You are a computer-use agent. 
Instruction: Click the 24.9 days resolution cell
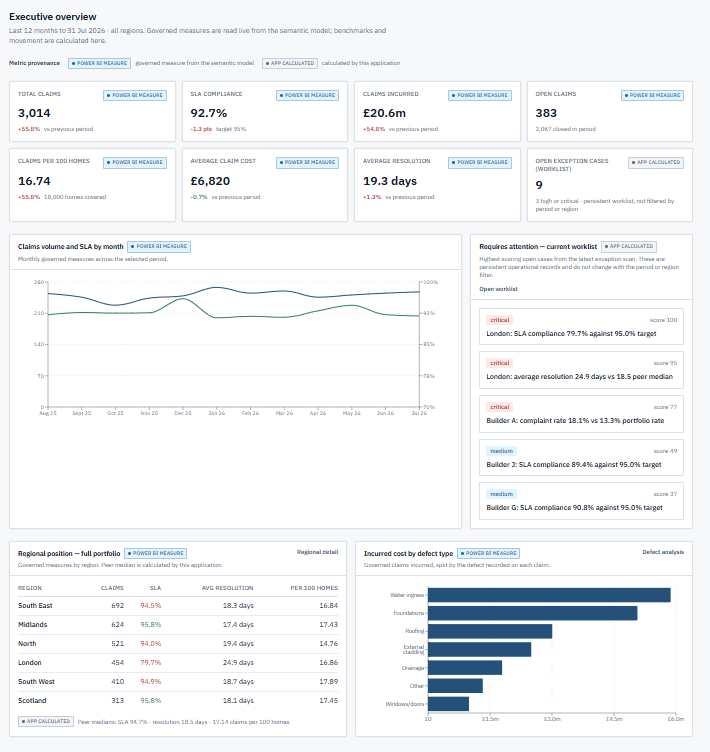click(x=238, y=663)
